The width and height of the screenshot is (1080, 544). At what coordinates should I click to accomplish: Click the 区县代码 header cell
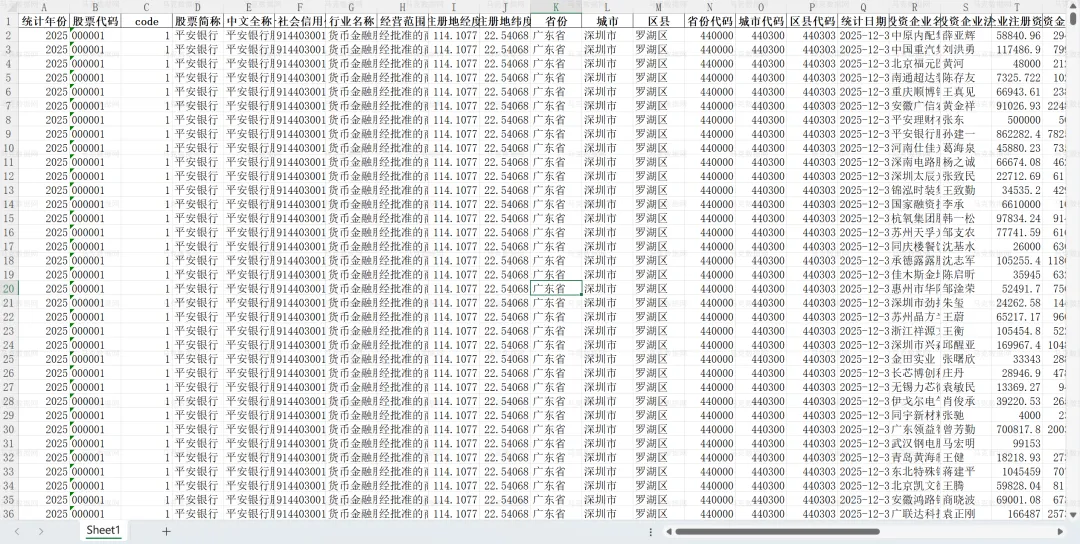[813, 21]
